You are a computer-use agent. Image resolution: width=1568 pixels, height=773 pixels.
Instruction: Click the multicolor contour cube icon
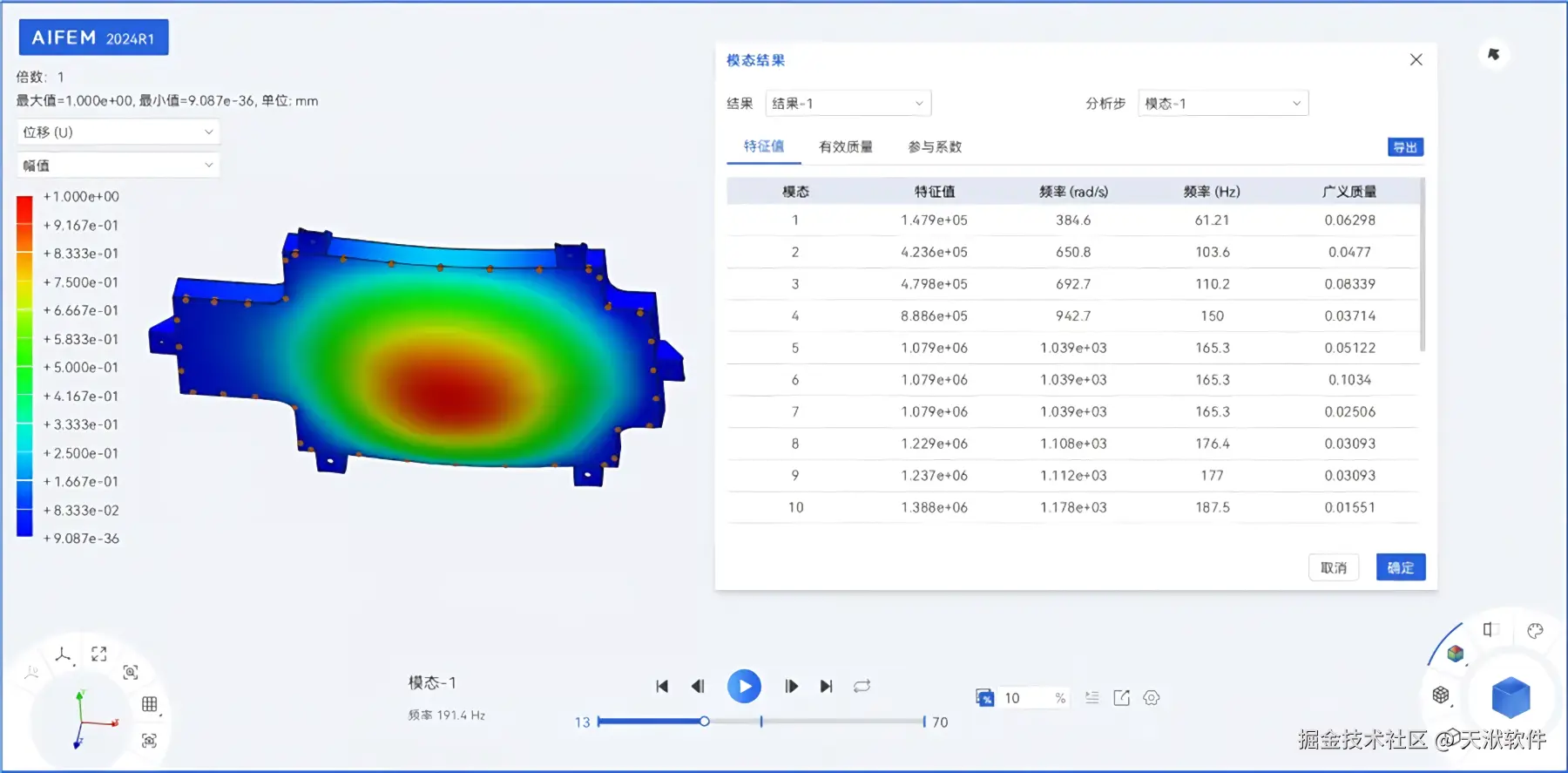(1455, 654)
